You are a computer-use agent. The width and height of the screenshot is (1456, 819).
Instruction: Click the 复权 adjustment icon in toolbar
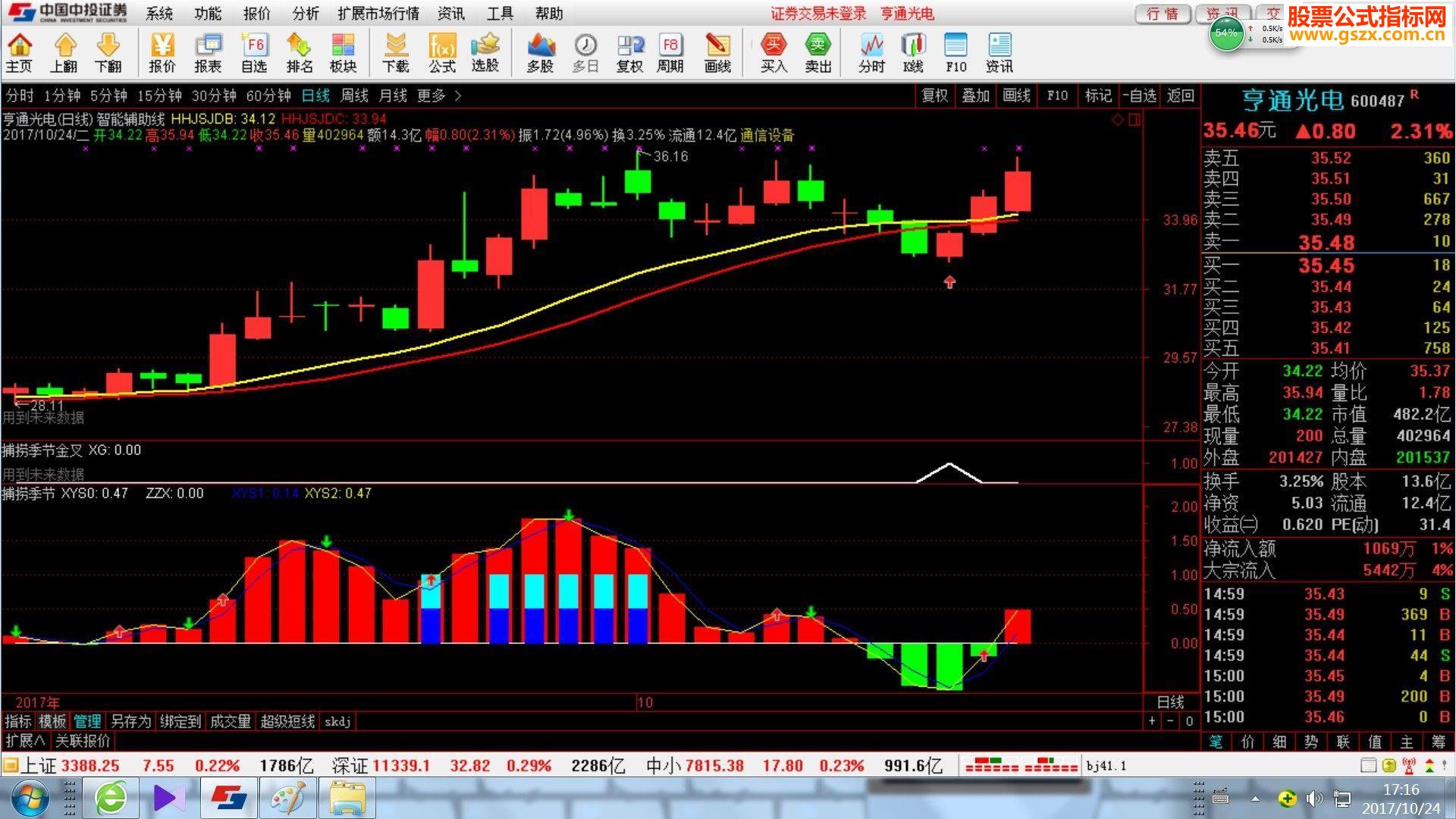[629, 53]
